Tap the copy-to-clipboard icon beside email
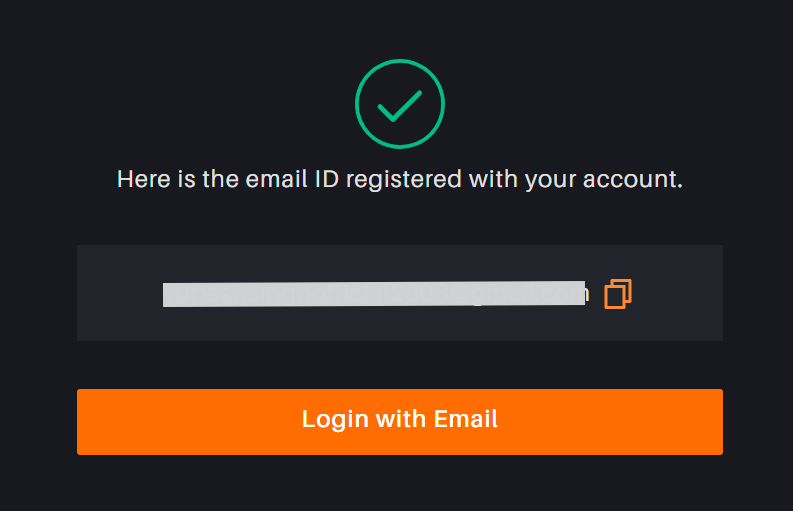Image resolution: width=793 pixels, height=511 pixels. pos(618,293)
